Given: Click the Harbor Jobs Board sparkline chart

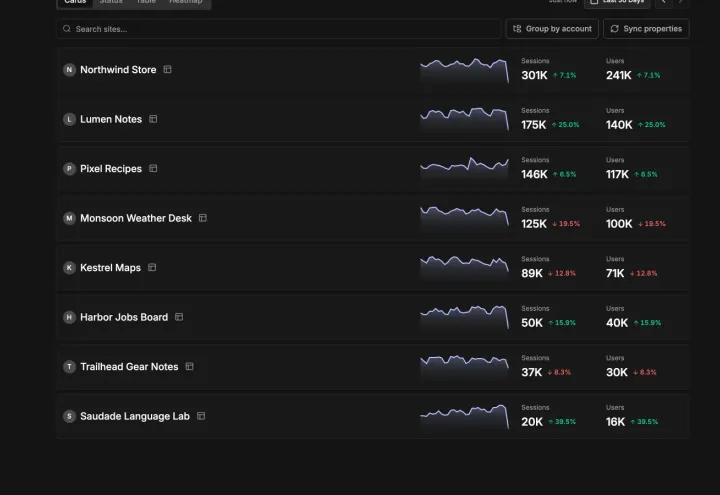Looking at the screenshot, I should coord(464,318).
